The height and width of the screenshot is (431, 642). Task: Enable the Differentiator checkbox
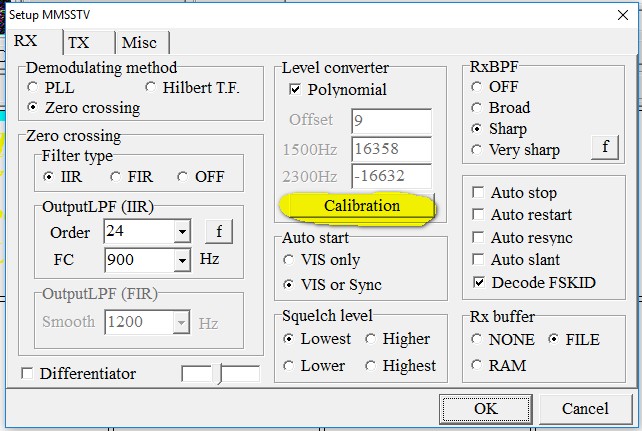27,374
